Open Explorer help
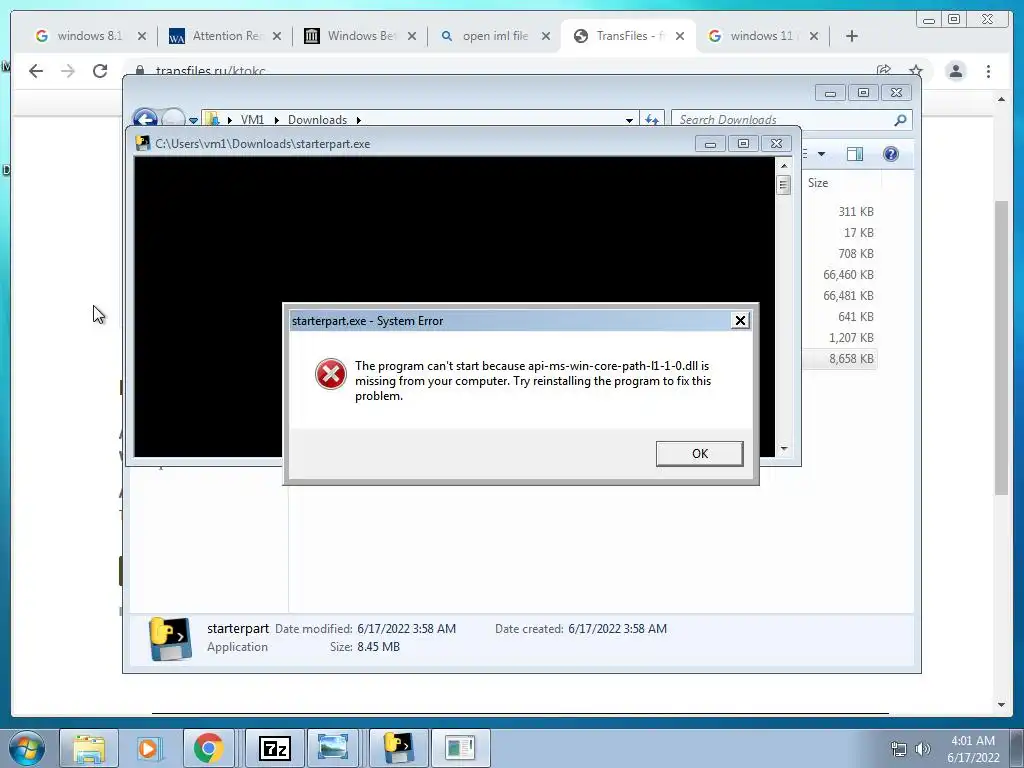 [x=891, y=154]
